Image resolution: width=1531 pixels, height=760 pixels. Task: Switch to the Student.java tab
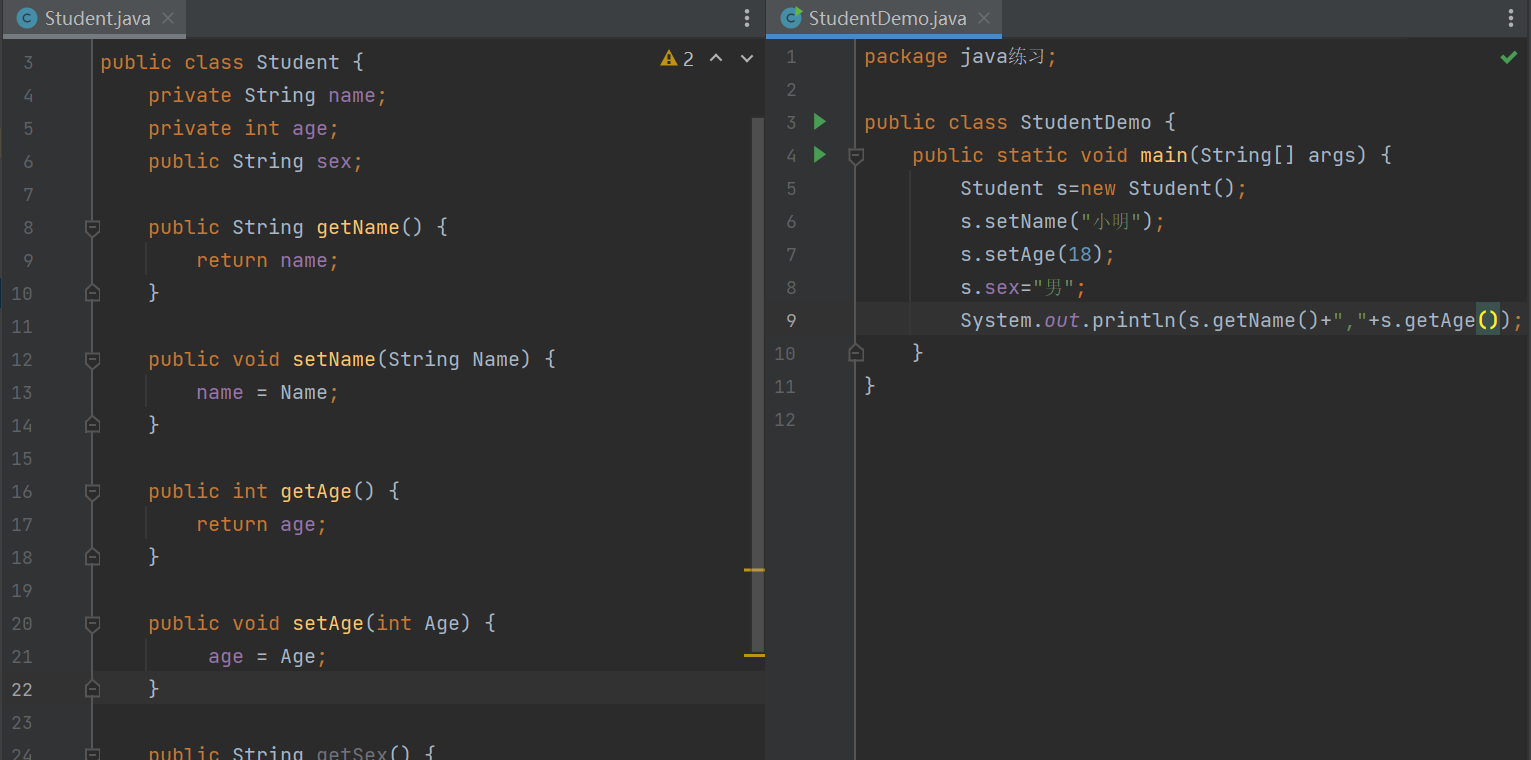(x=97, y=19)
